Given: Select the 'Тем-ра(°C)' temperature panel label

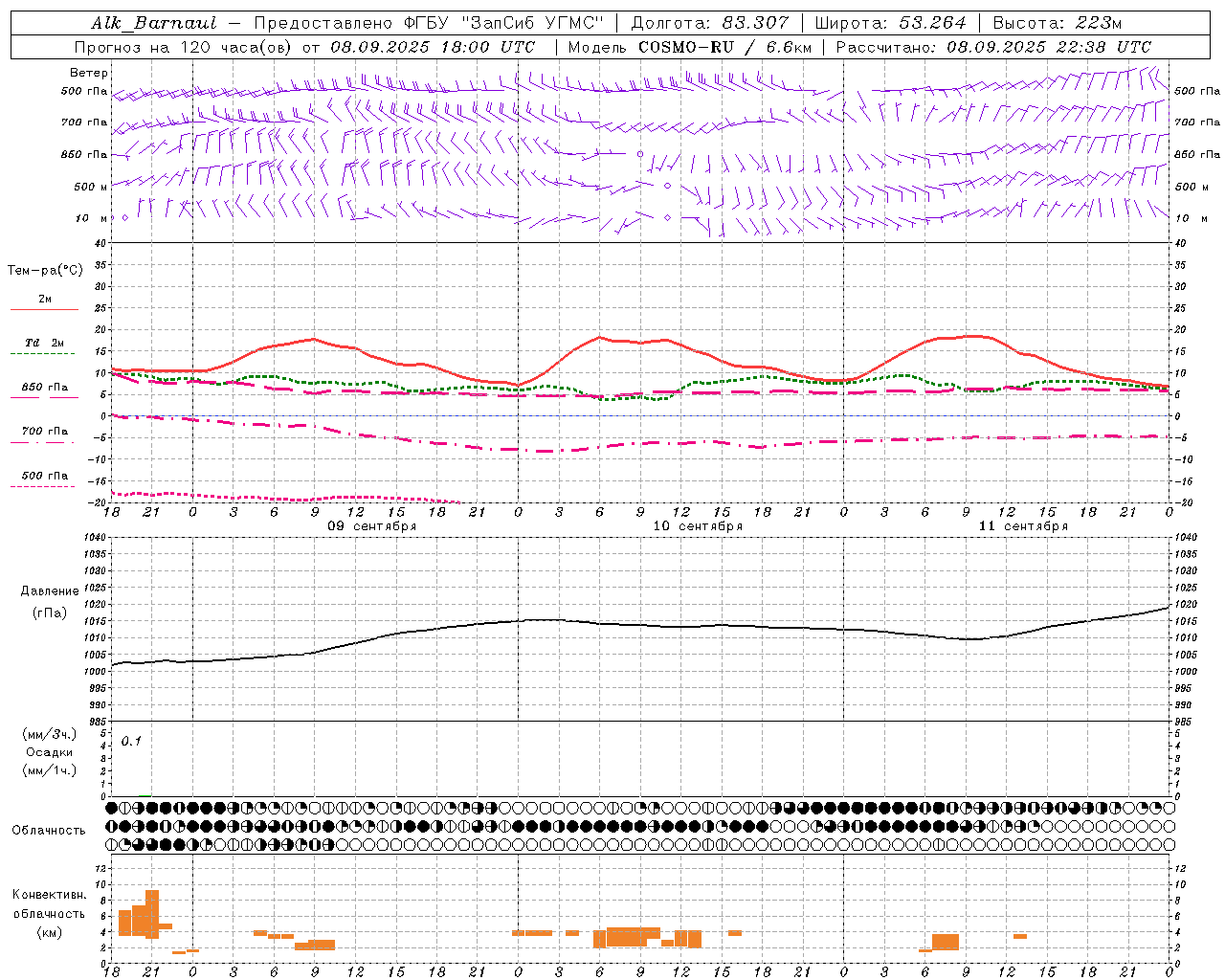Looking at the screenshot, I should [x=45, y=270].
